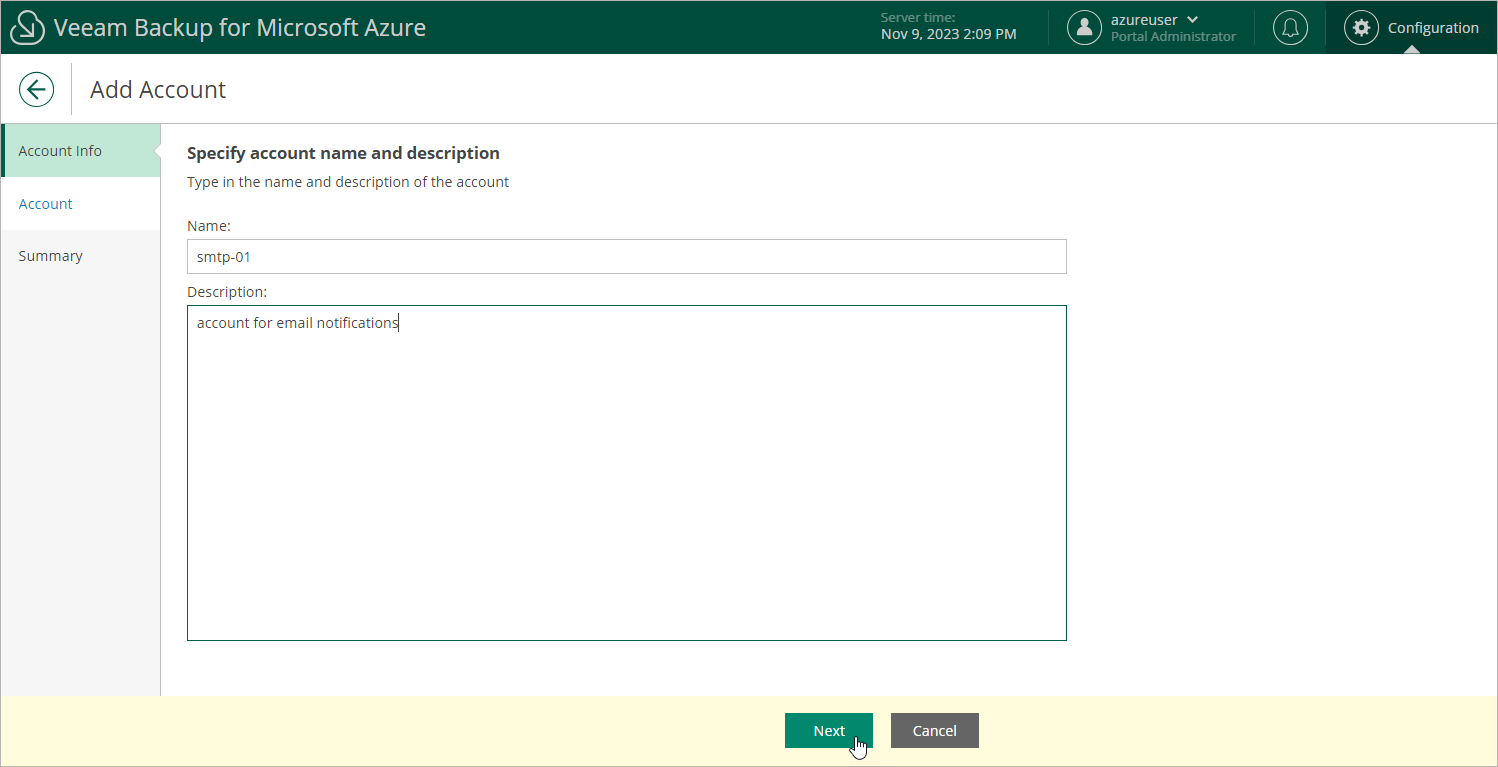Click the azureuser avatar icon
Screen dimensions: 1498x767
[1084, 28]
